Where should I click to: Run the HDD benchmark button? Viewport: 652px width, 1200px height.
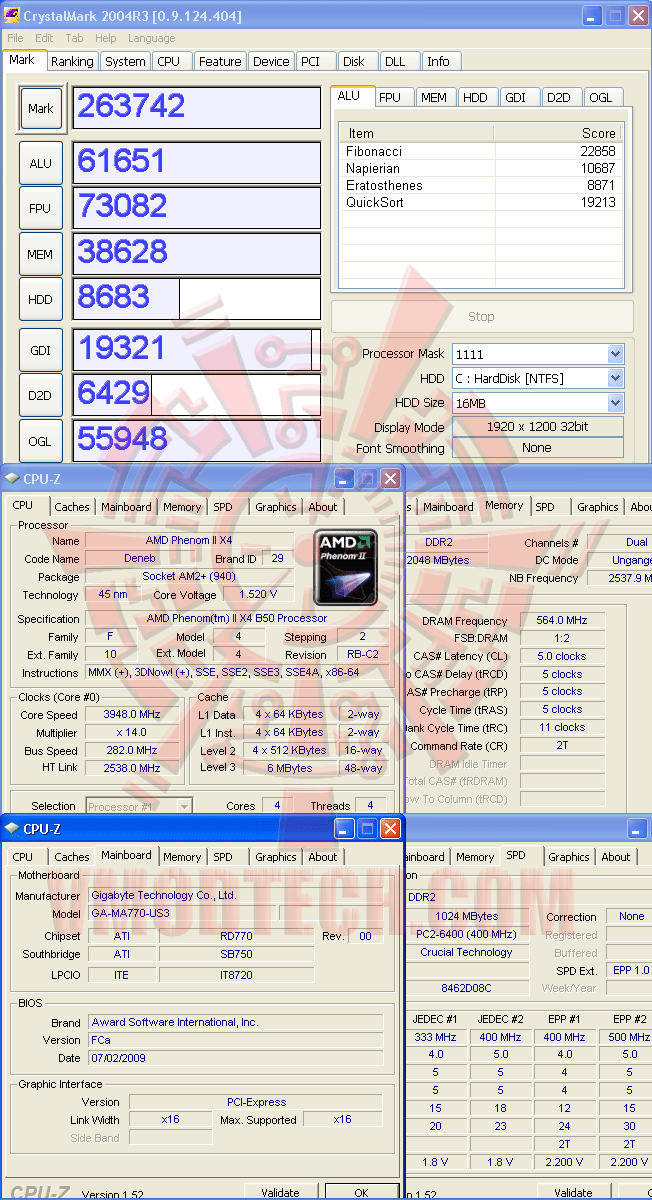click(x=41, y=300)
